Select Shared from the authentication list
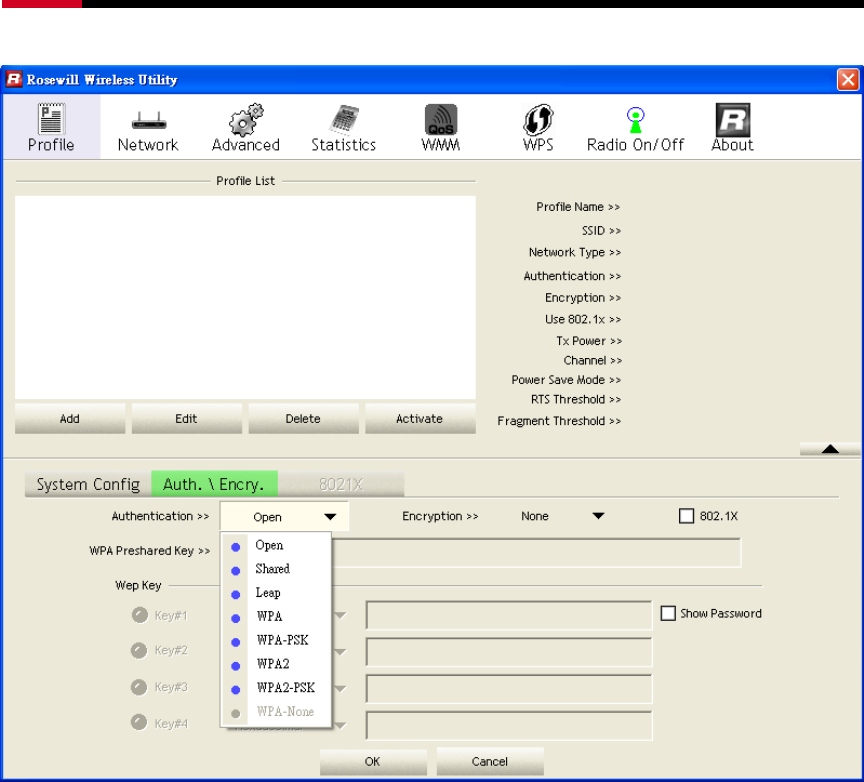Image resolution: width=864 pixels, height=782 pixels. click(x=271, y=569)
